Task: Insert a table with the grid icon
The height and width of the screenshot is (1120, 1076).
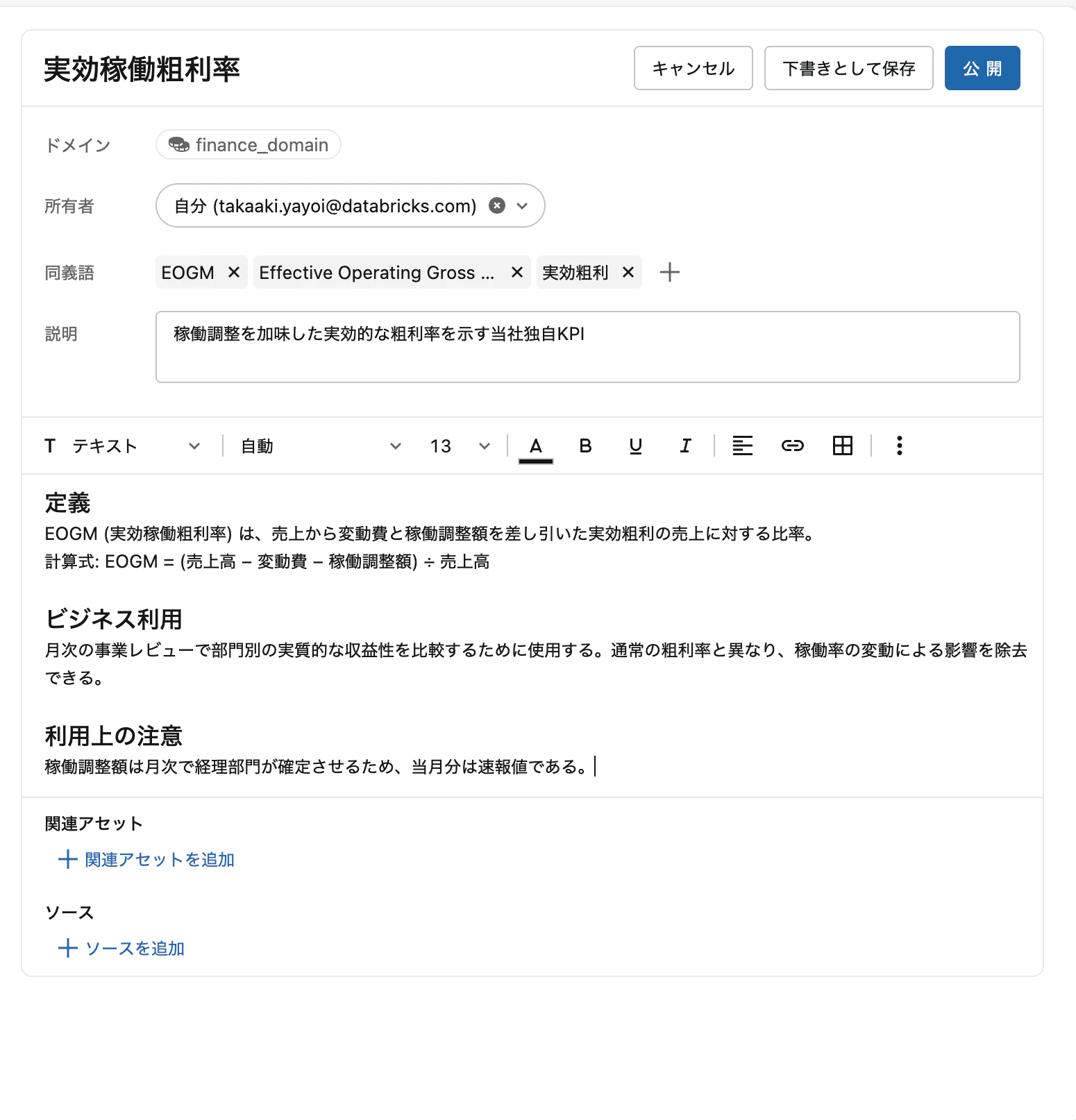Action: tap(843, 446)
